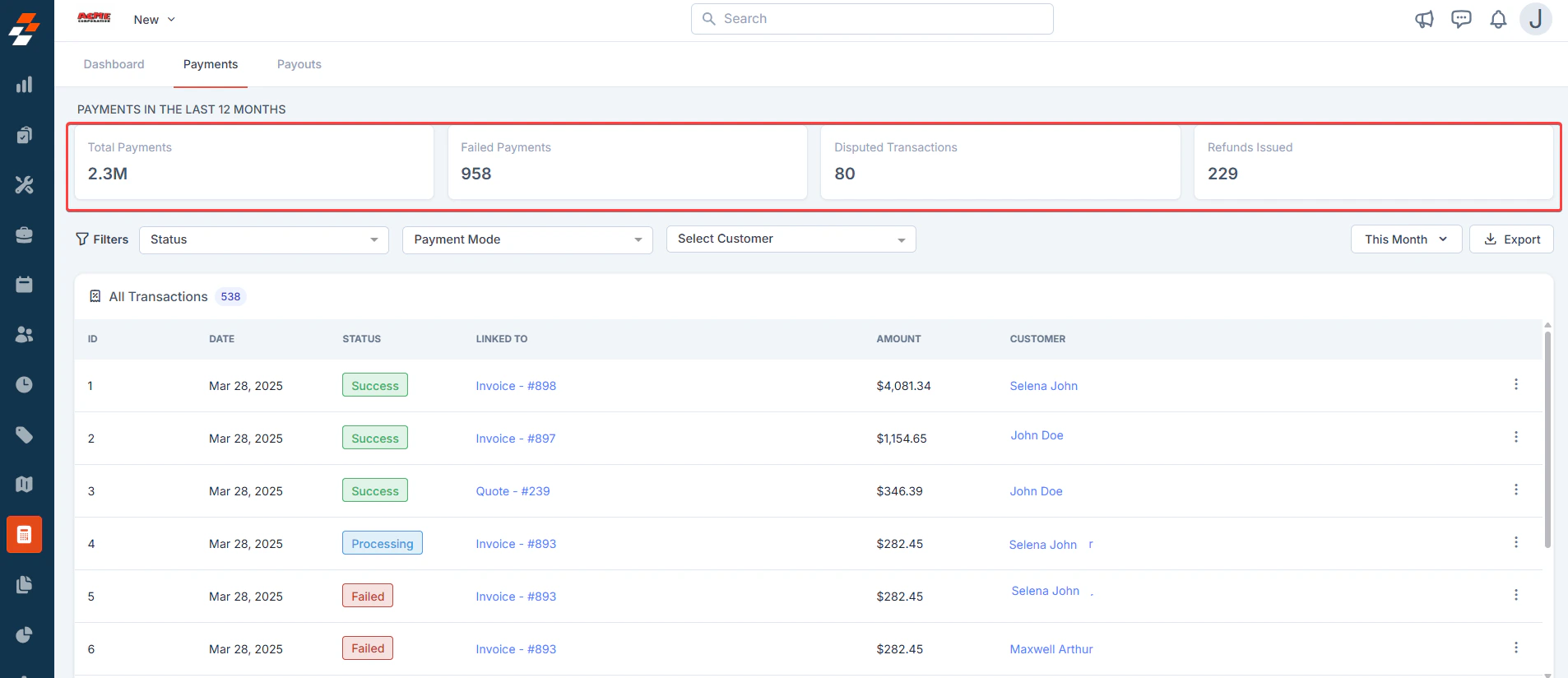Image resolution: width=1568 pixels, height=678 pixels.
Task: Open row 1 three-dot actions menu
Action: pos(1515,384)
